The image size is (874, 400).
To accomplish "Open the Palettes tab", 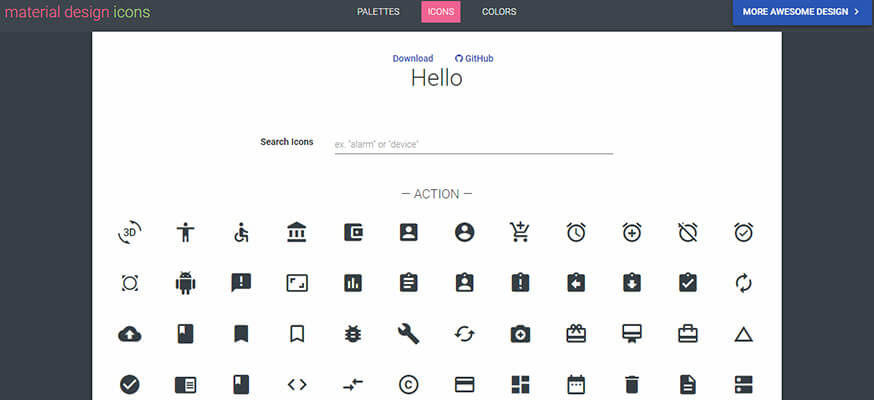I will click(x=378, y=12).
